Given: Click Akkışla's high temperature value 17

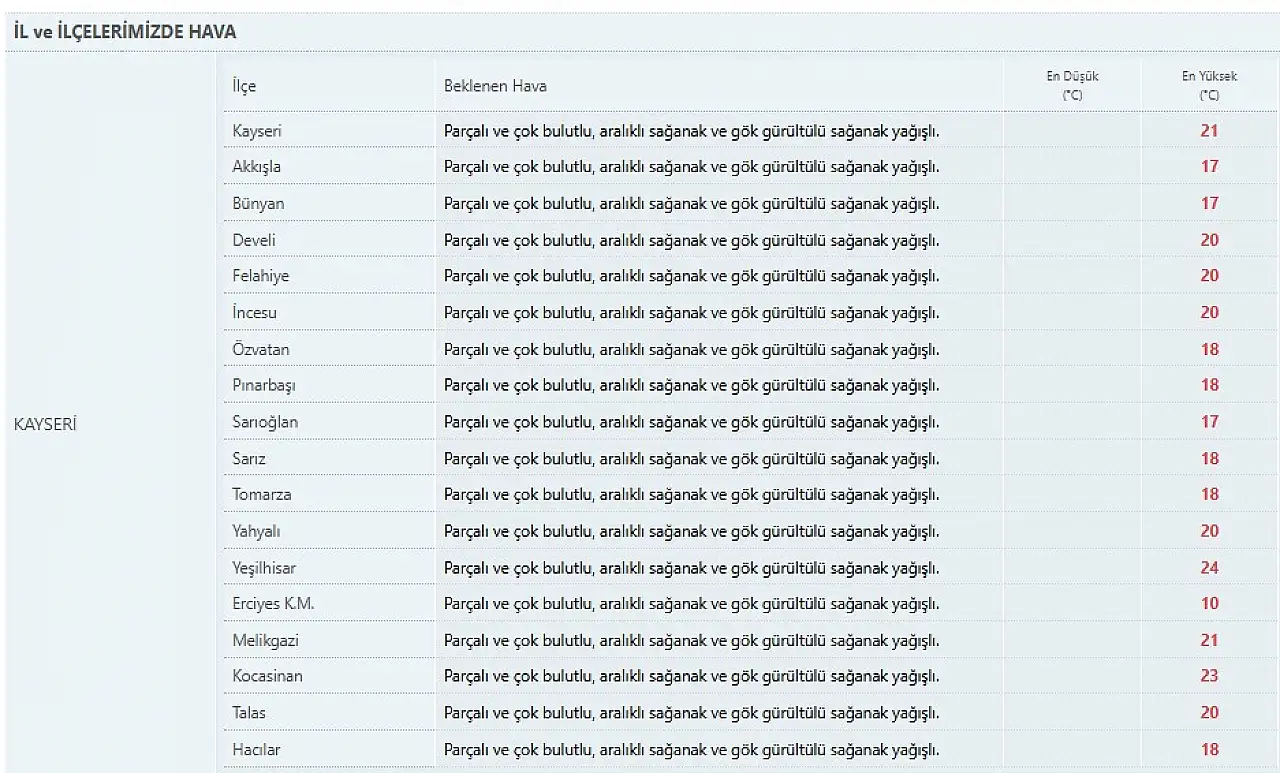Looking at the screenshot, I should tap(1210, 167).
